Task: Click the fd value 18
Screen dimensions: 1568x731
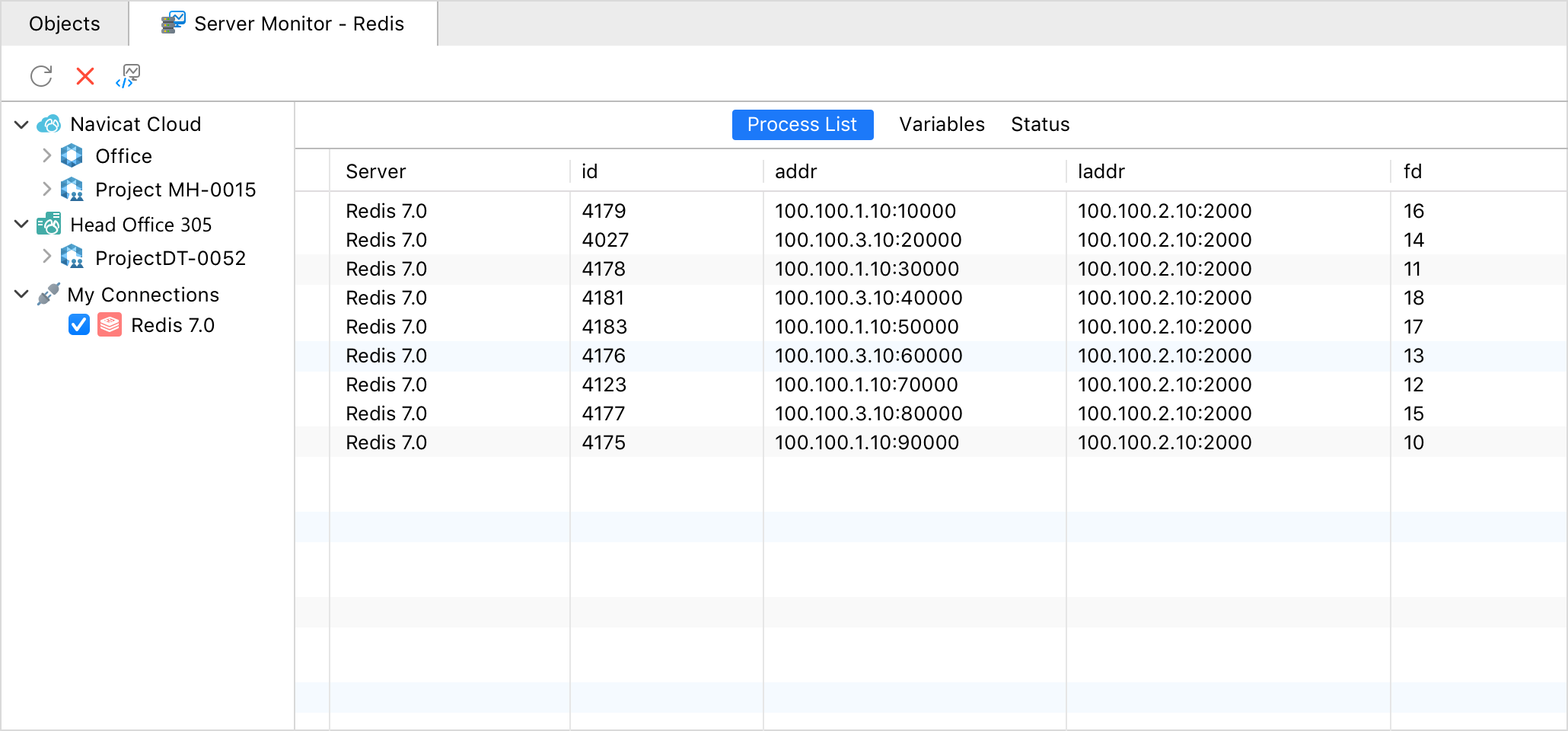Action: tap(1413, 298)
